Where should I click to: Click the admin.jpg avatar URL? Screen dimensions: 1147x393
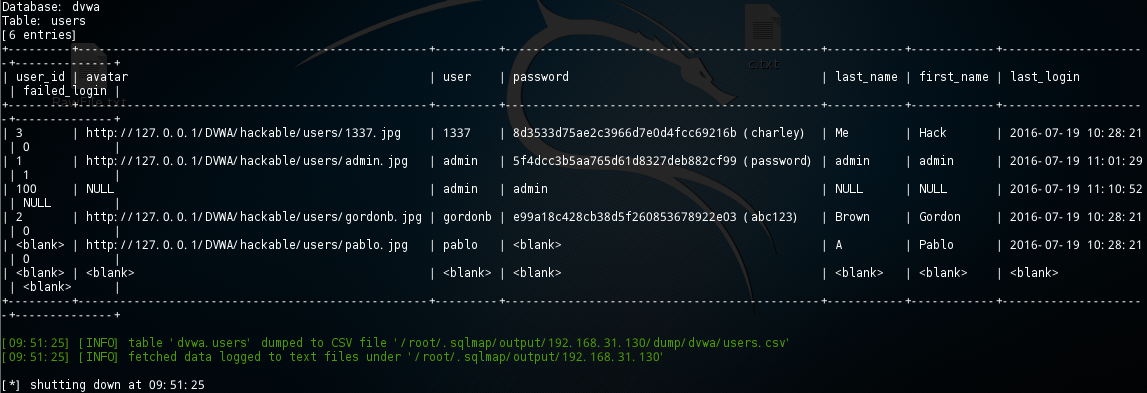coord(247,161)
